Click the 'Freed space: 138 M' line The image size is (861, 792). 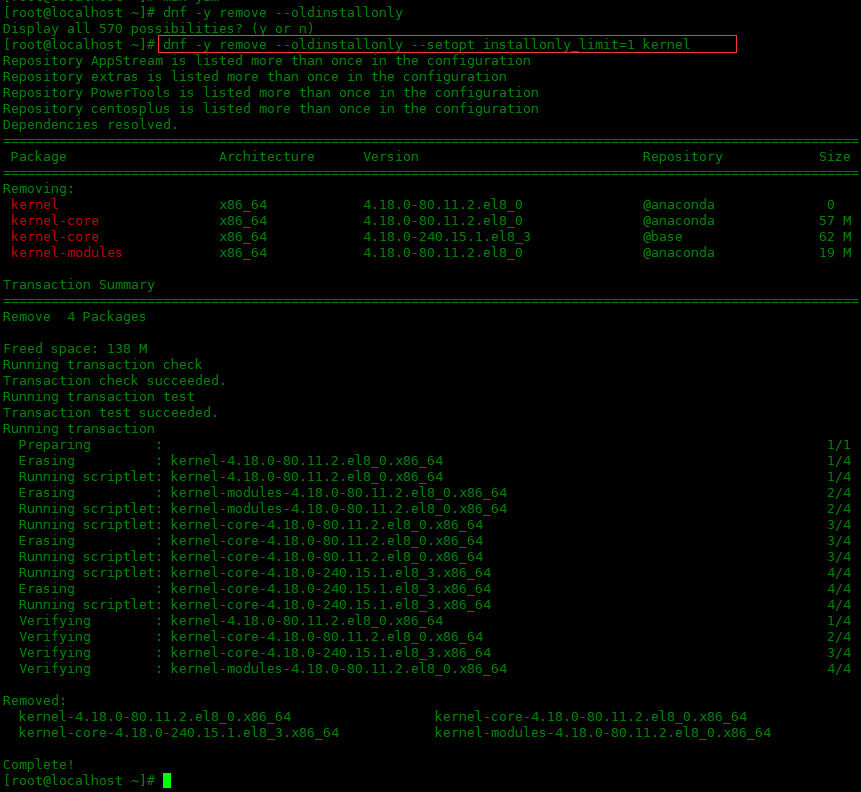click(75, 349)
